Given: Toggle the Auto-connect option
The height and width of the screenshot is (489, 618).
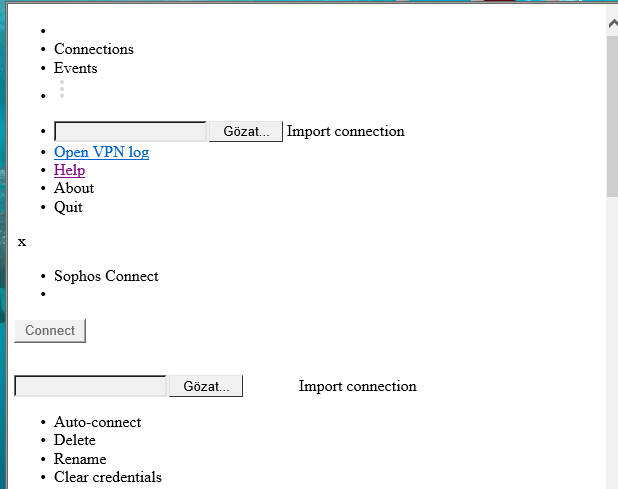Looking at the screenshot, I should click(x=98, y=422).
